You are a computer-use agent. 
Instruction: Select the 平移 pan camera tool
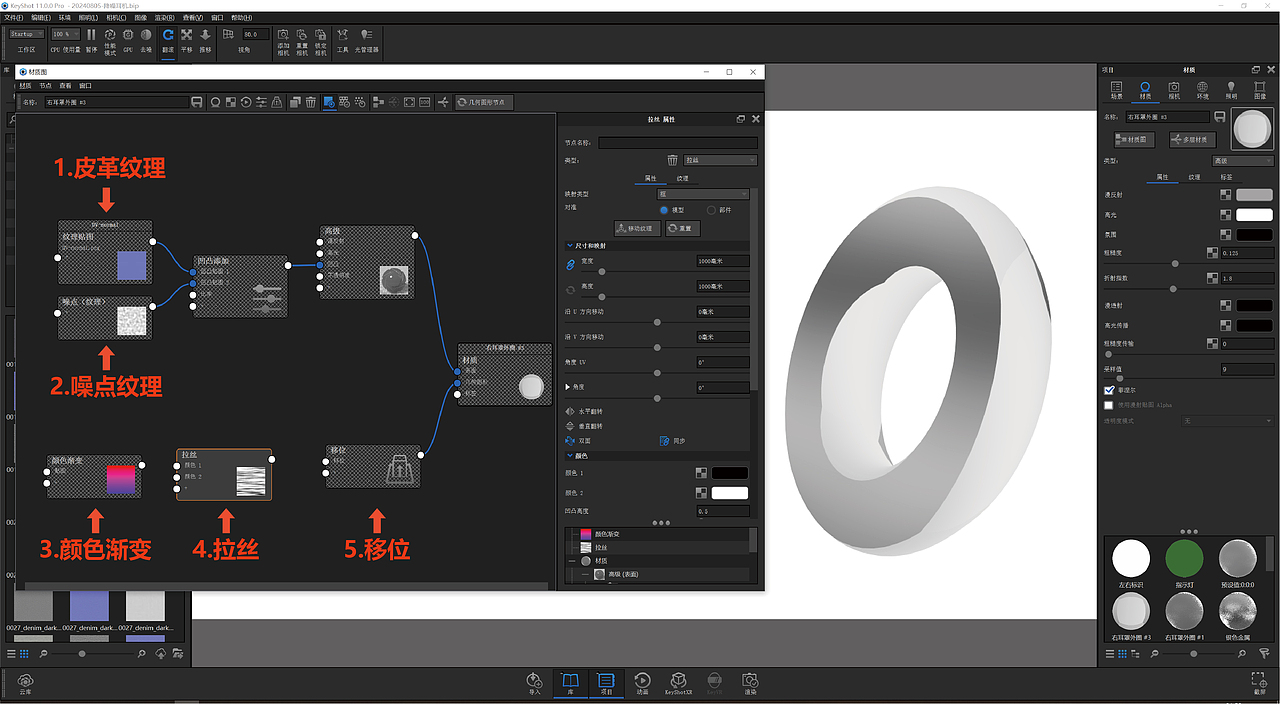click(187, 35)
